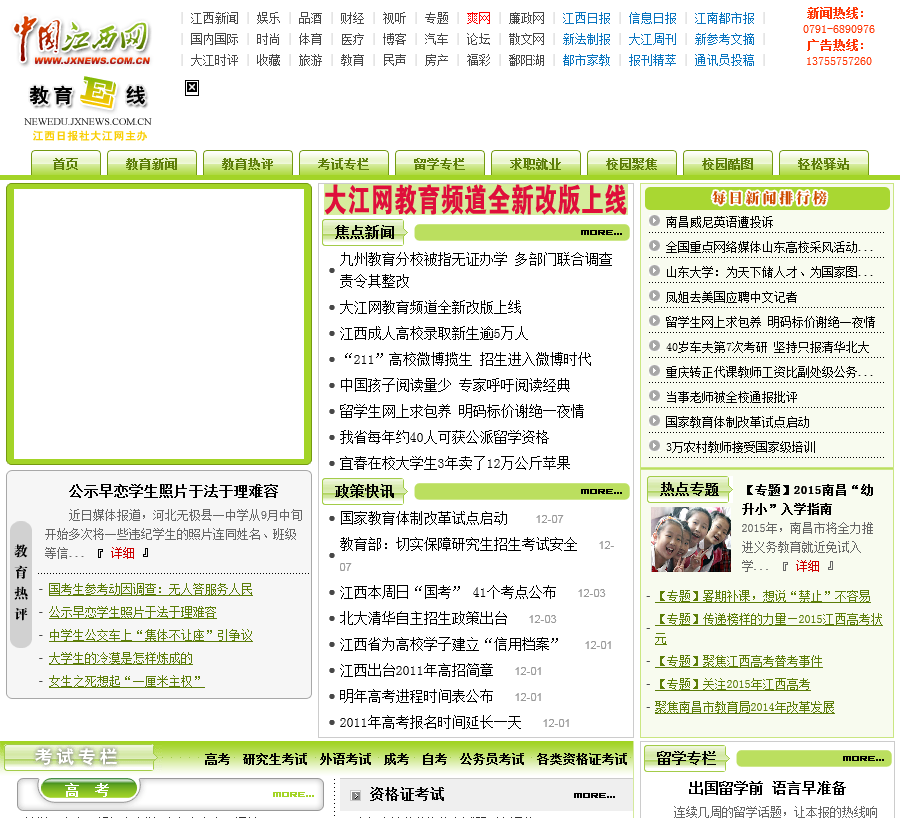Click the red banner 大江网教育频道全新改版上线
This screenshot has height=818, width=900.
tap(475, 200)
